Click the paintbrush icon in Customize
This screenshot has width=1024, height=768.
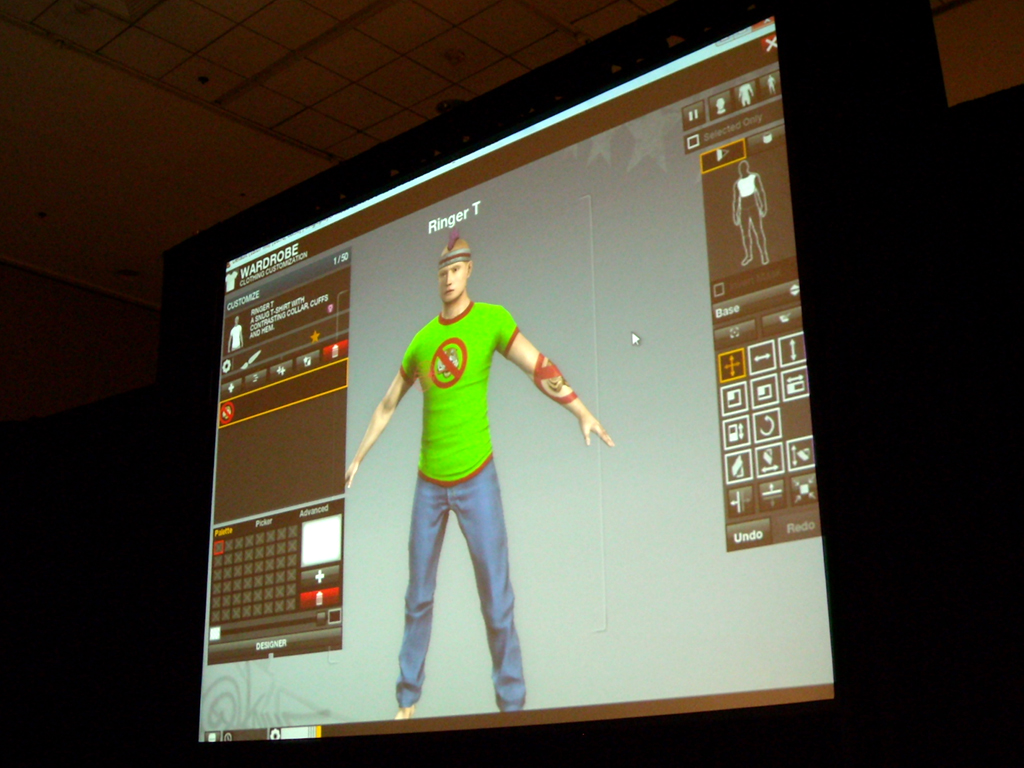tap(251, 360)
